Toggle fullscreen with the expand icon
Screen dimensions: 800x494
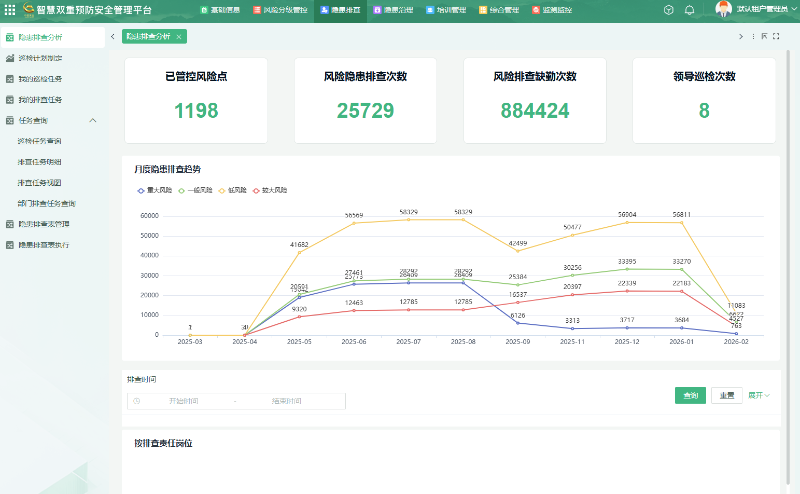(776, 36)
